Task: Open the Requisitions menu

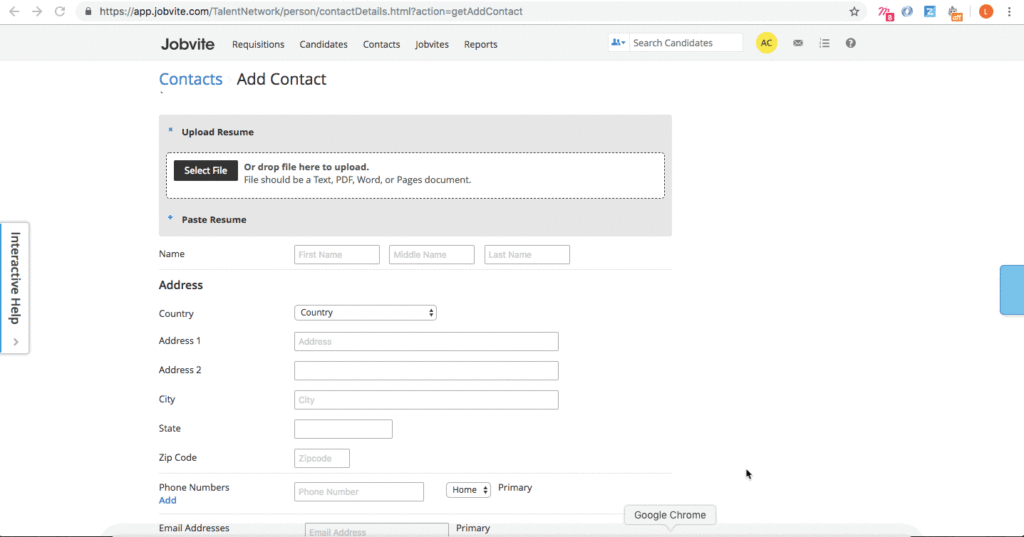Action: click(x=258, y=44)
